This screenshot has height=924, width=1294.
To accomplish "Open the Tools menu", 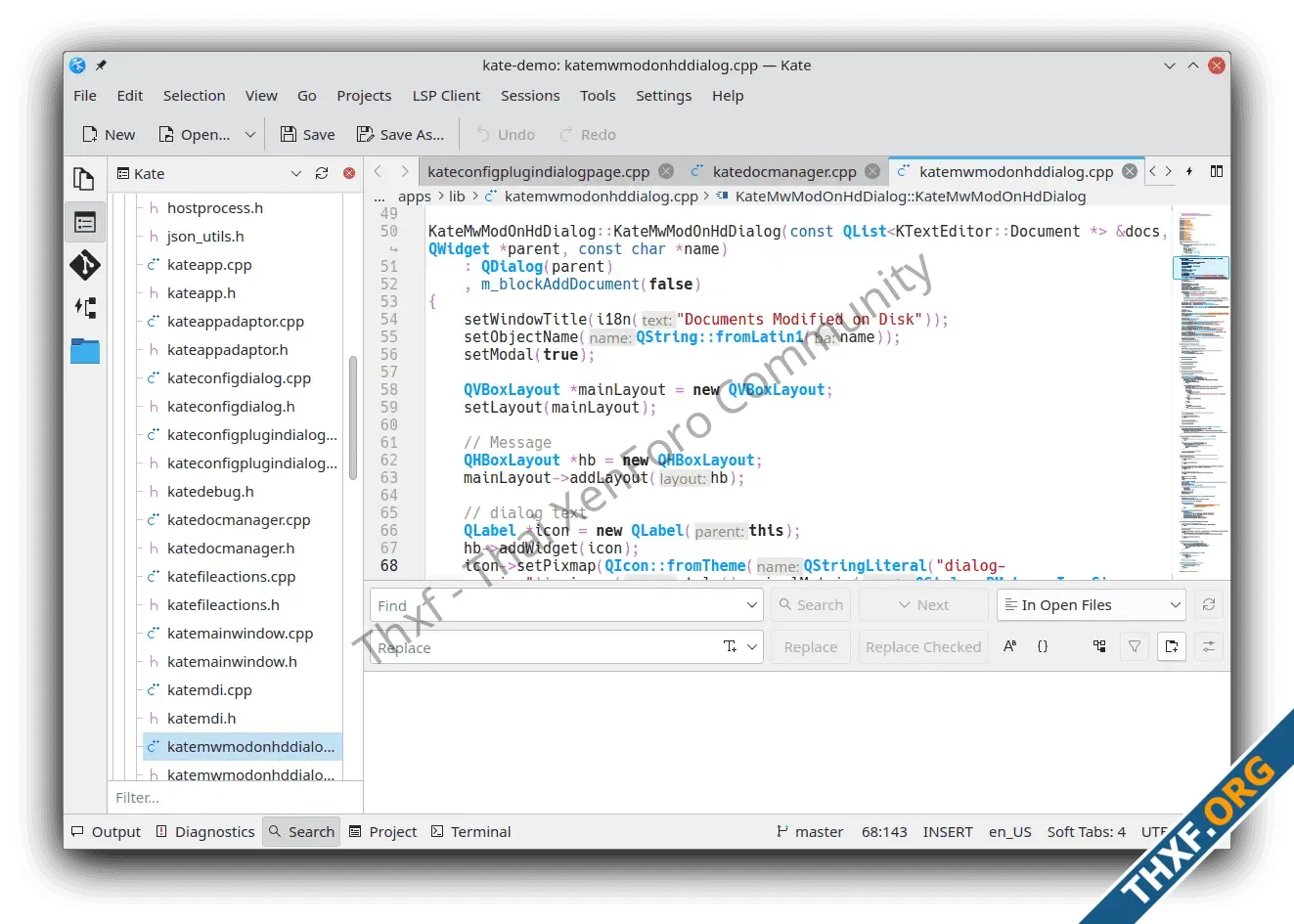I will coord(598,96).
